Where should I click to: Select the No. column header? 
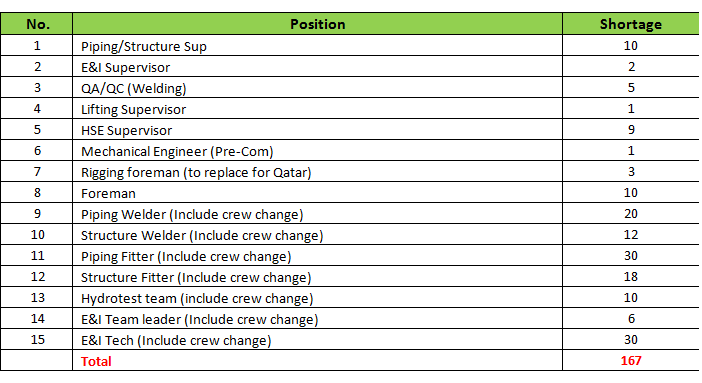click(x=37, y=24)
